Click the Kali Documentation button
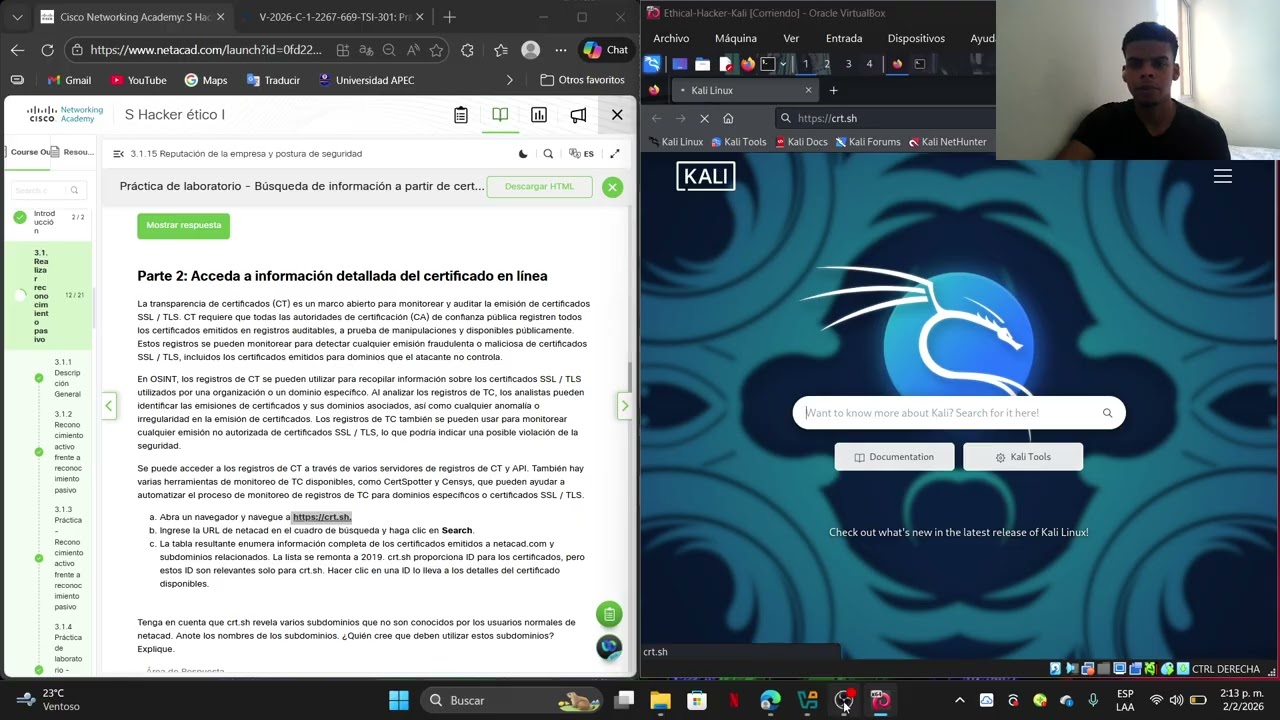Image resolution: width=1280 pixels, height=720 pixels. [894, 457]
